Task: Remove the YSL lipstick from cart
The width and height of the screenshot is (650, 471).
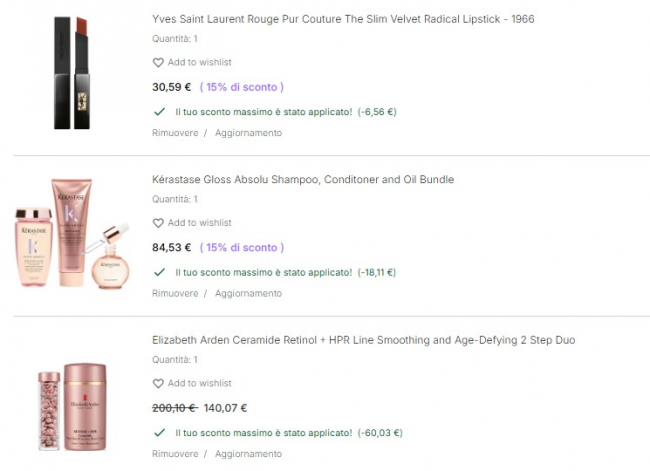Action: coord(175,133)
